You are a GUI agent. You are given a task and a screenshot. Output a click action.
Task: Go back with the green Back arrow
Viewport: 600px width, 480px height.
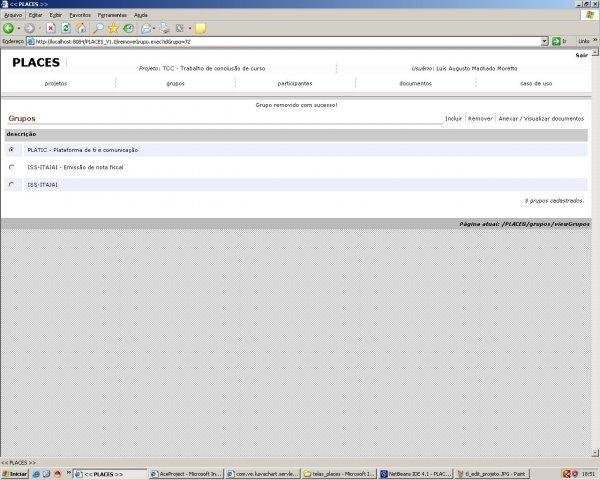coord(8,28)
